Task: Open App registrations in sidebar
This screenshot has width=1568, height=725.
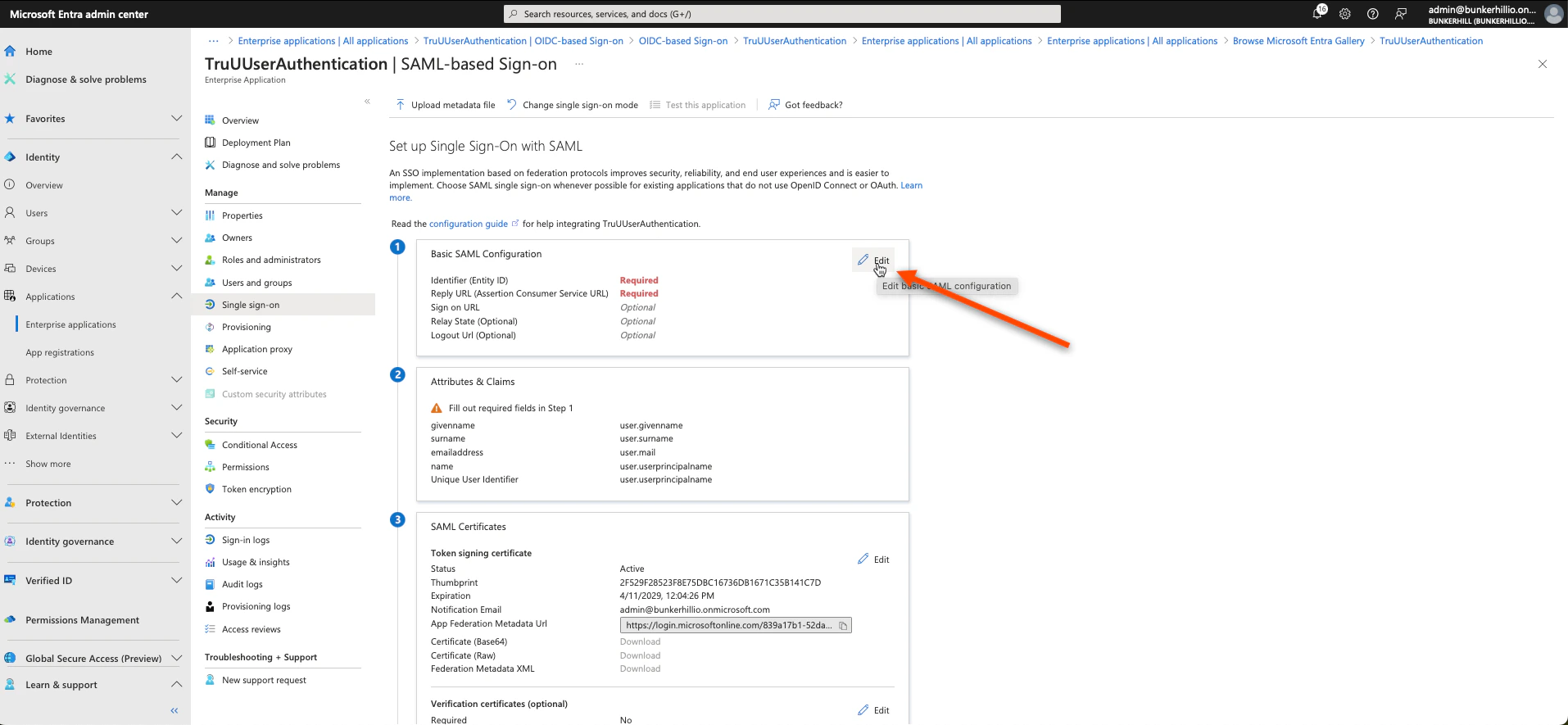Action: (60, 352)
